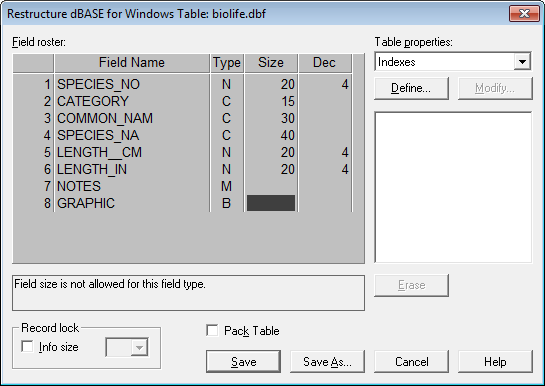Click the Dec value 4 of SPECIES_NO
The height and width of the screenshot is (386, 545).
pyautogui.click(x=345, y=84)
